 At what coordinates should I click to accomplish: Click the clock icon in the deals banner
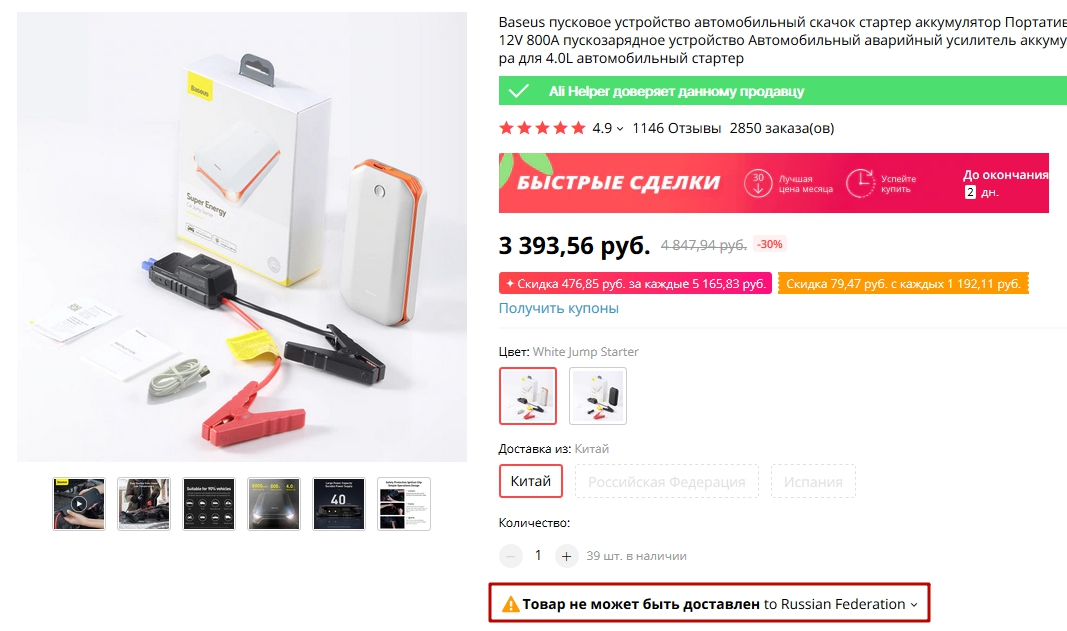tap(859, 183)
